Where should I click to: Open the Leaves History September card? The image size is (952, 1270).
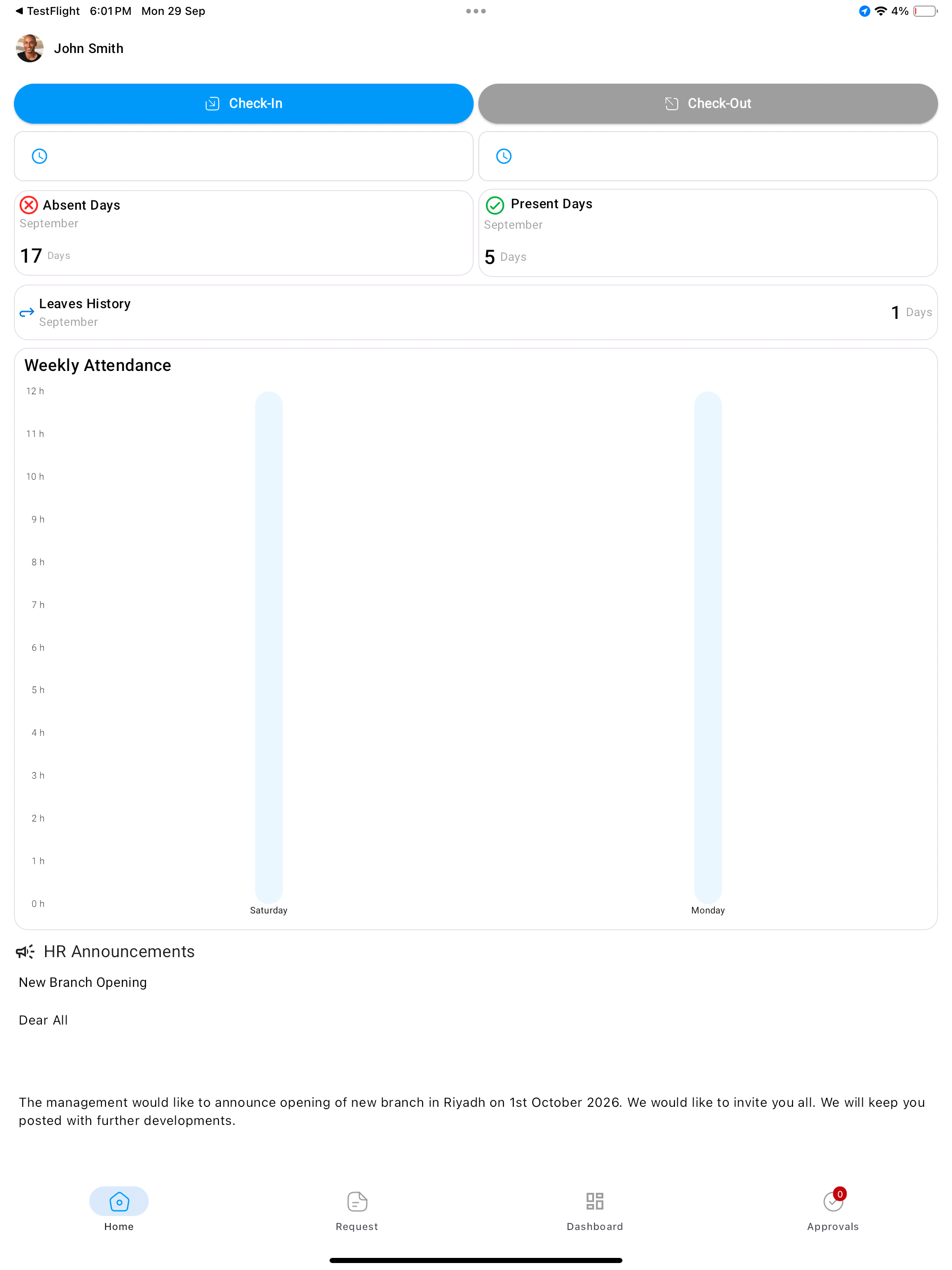(476, 312)
